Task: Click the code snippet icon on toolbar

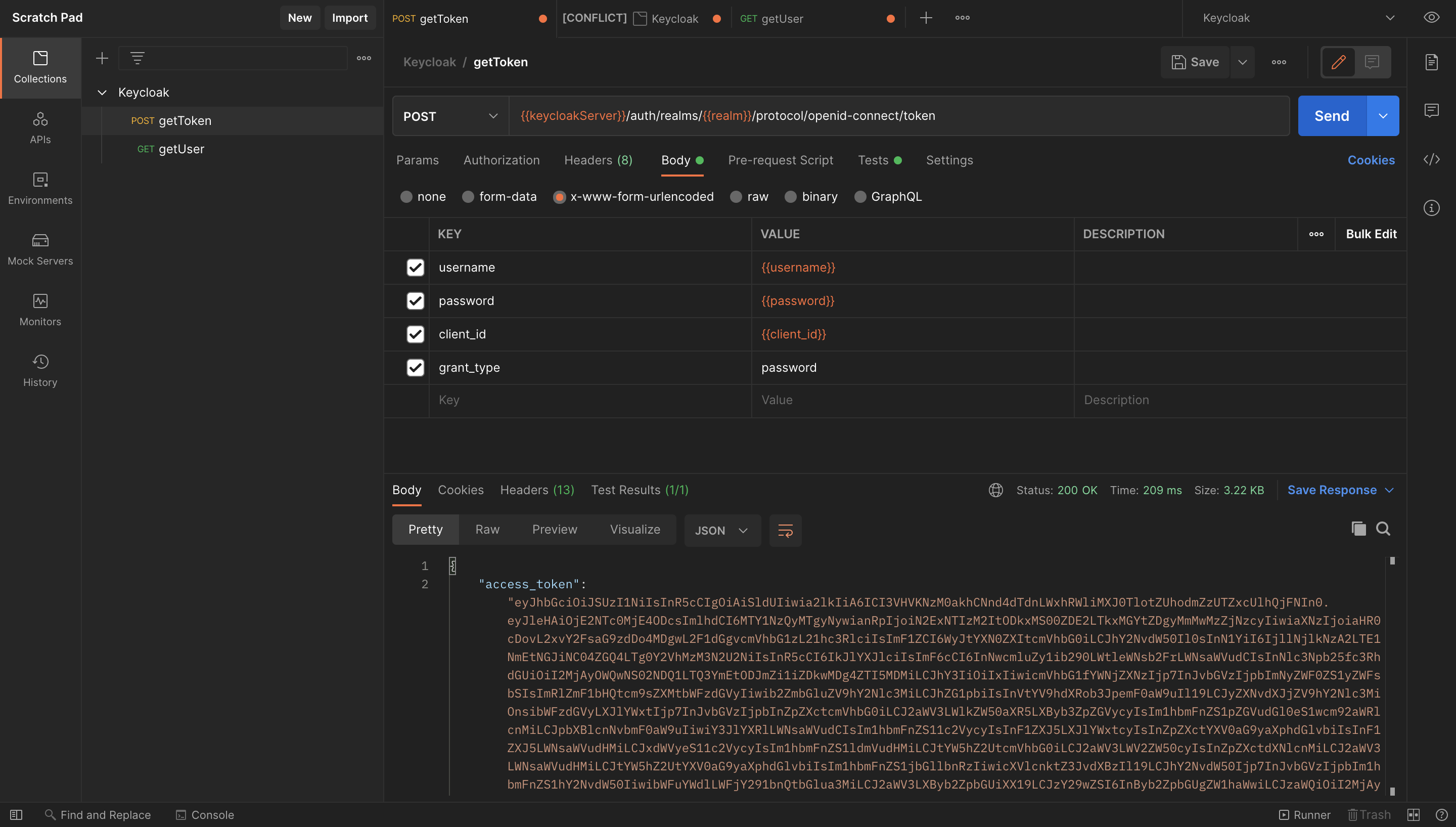Action: [x=1432, y=159]
